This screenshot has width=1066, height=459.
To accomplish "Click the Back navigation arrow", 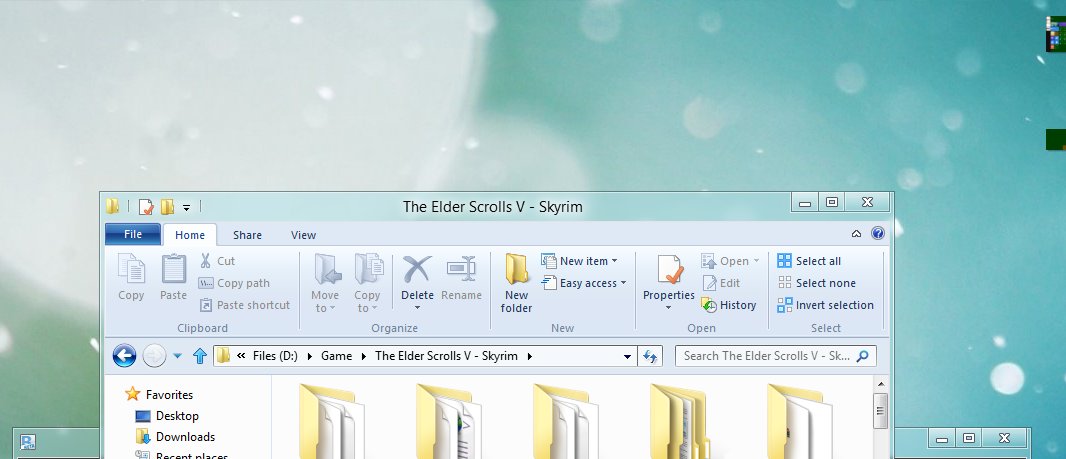I will 124,356.
